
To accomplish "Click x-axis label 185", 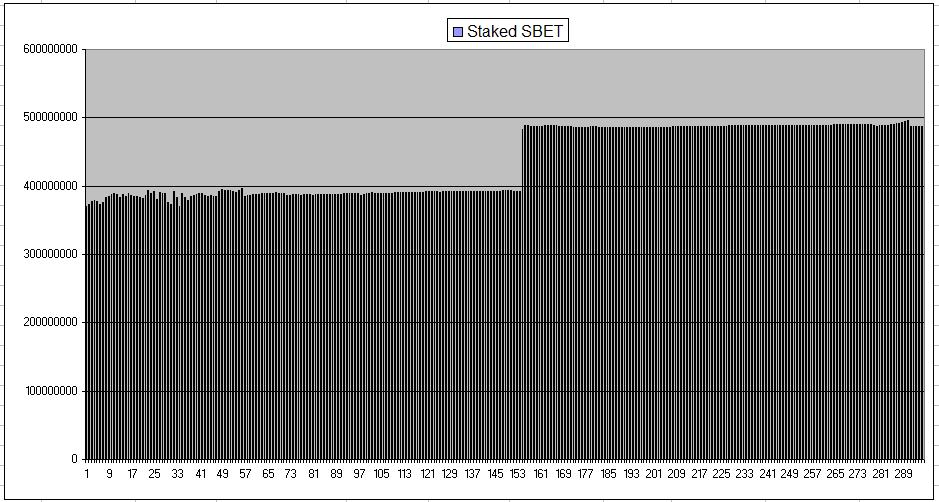I will (x=608, y=474).
